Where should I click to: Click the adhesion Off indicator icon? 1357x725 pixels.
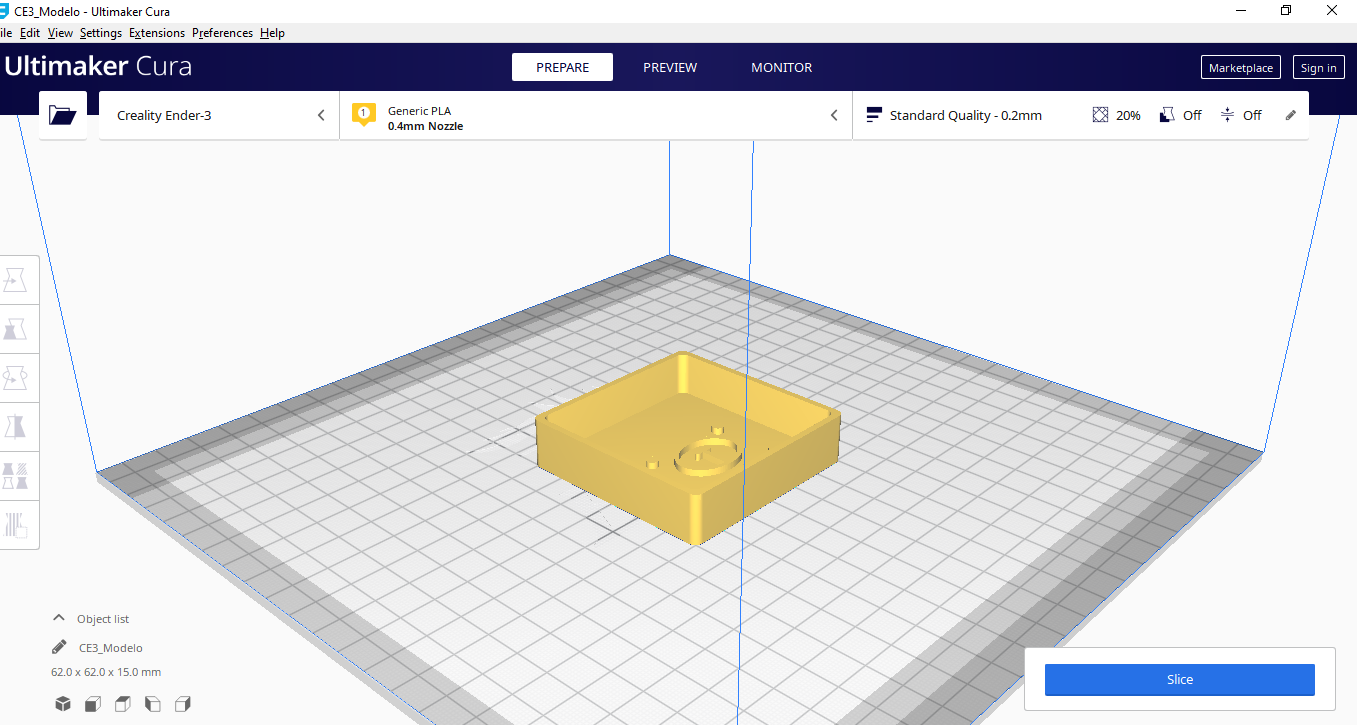[1228, 115]
